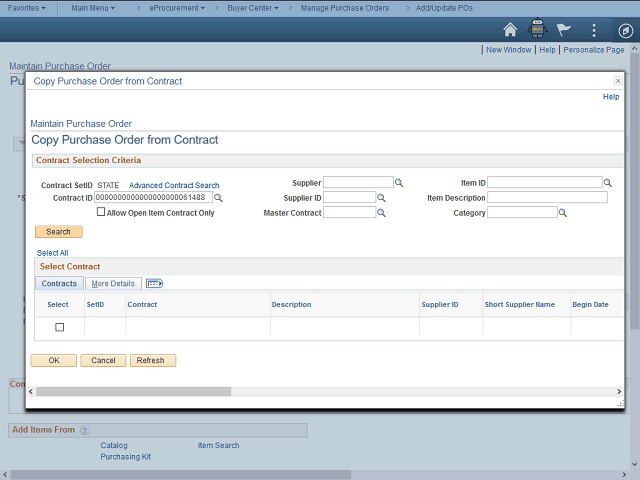Check the Select box in contract row
Viewport: 640px width, 480px height.
59,327
